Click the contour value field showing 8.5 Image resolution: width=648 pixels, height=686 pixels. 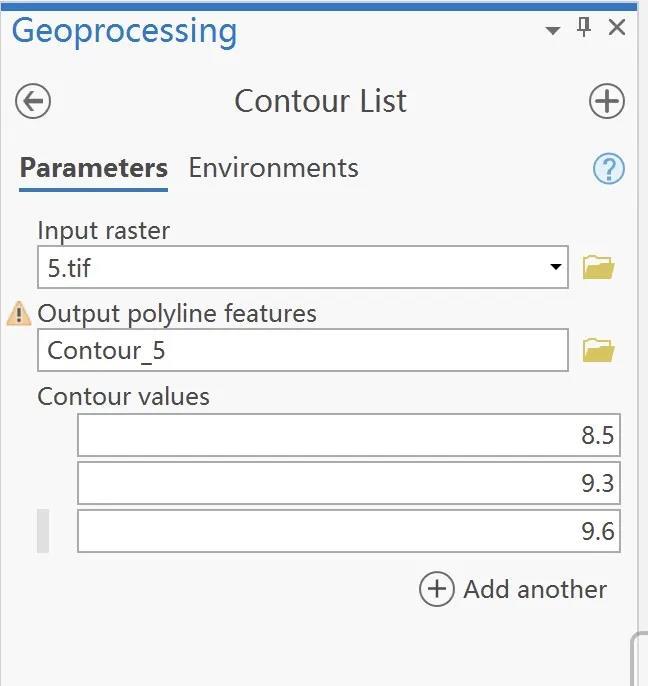pyautogui.click(x=348, y=435)
